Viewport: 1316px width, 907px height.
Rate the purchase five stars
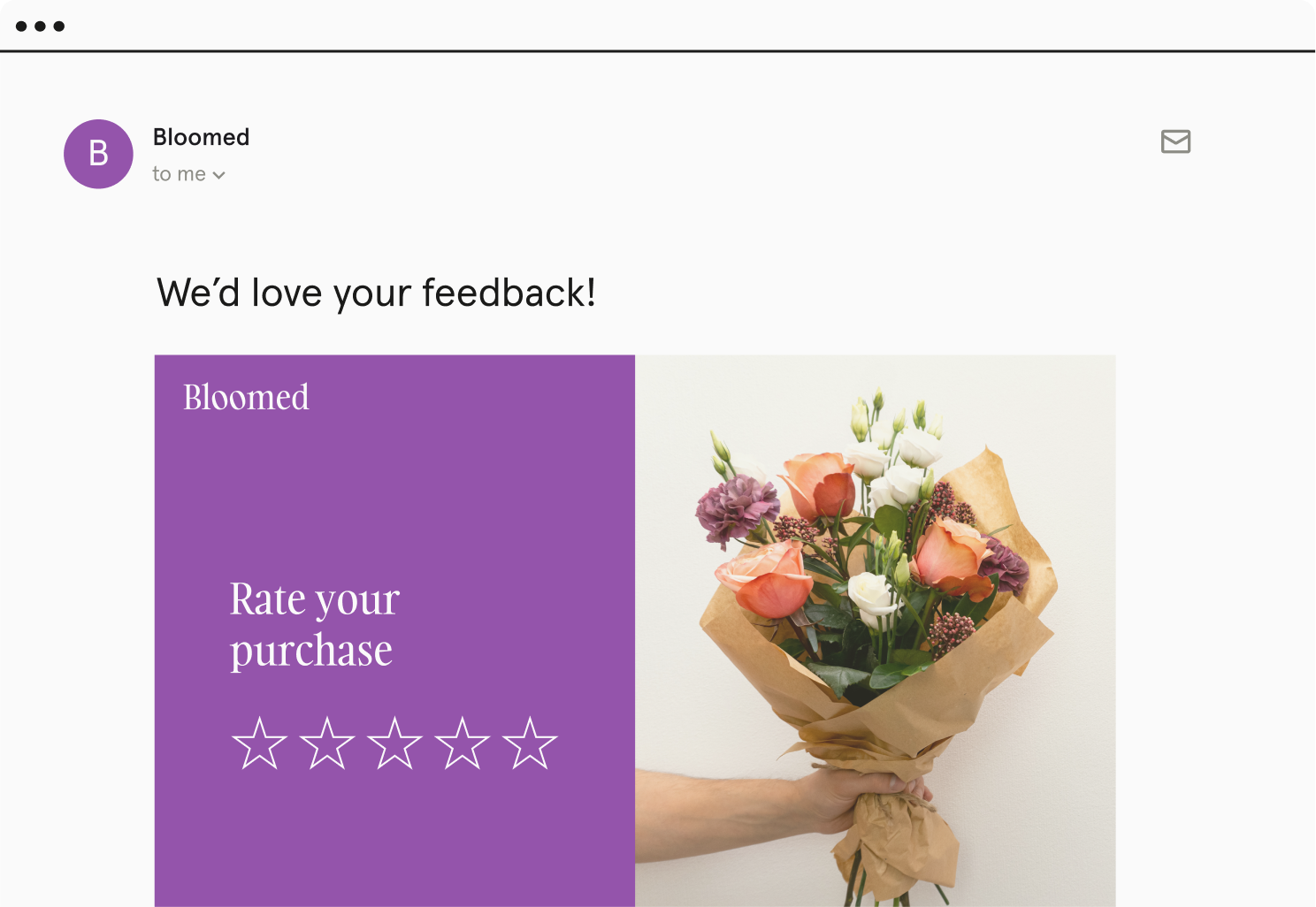click(x=530, y=743)
